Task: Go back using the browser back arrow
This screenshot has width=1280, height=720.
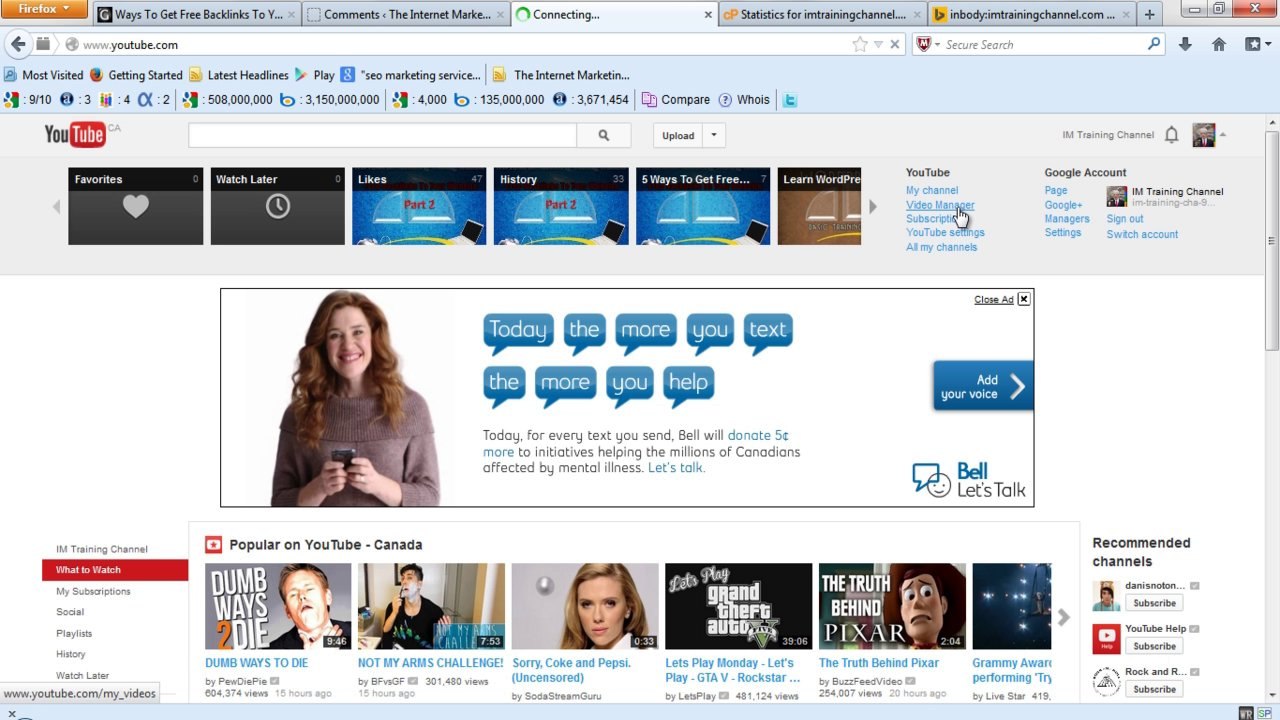Action: pos(18,44)
